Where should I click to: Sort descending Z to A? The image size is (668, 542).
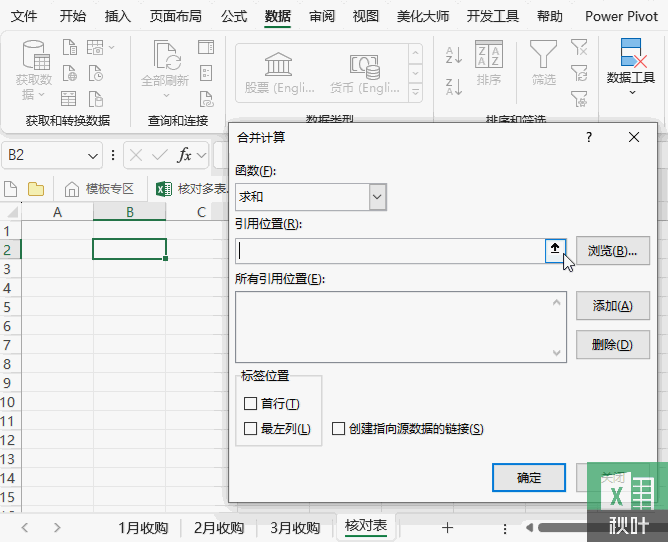click(454, 87)
